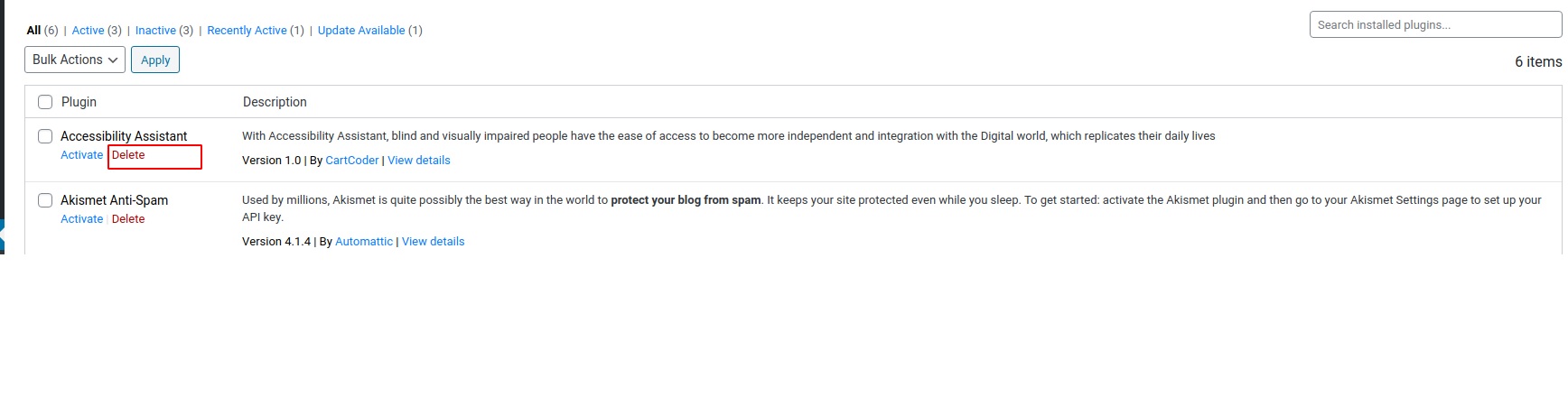Select the Akismet Anti-Spam checkbox
Screen dimensions: 1568x415
pos(45,200)
